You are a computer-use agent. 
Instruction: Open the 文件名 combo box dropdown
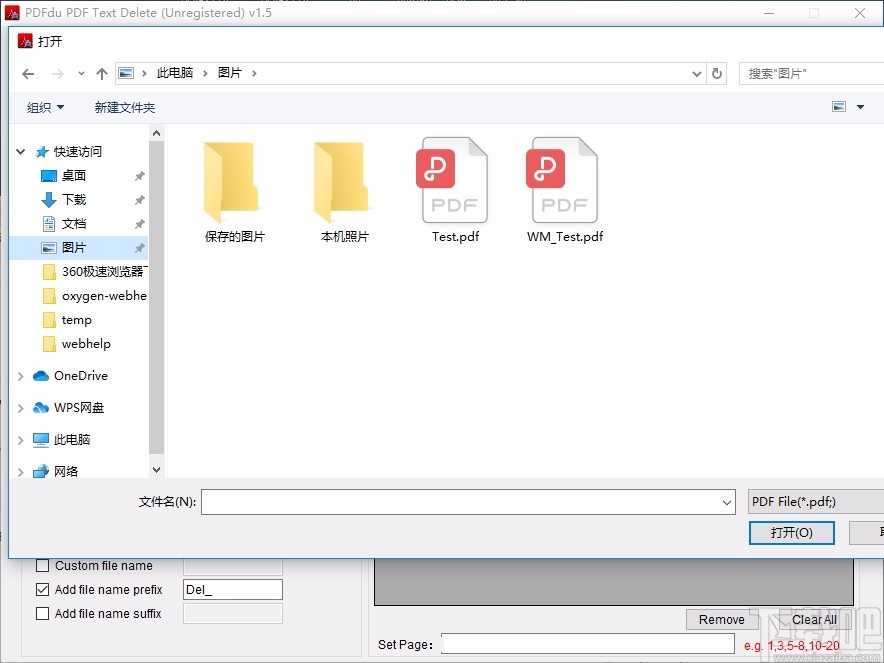click(x=726, y=501)
